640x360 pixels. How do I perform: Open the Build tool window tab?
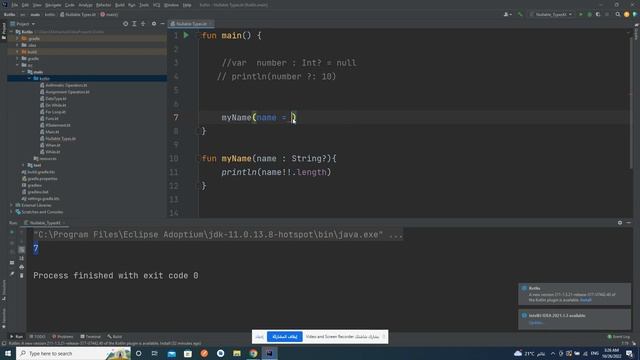tap(115, 337)
